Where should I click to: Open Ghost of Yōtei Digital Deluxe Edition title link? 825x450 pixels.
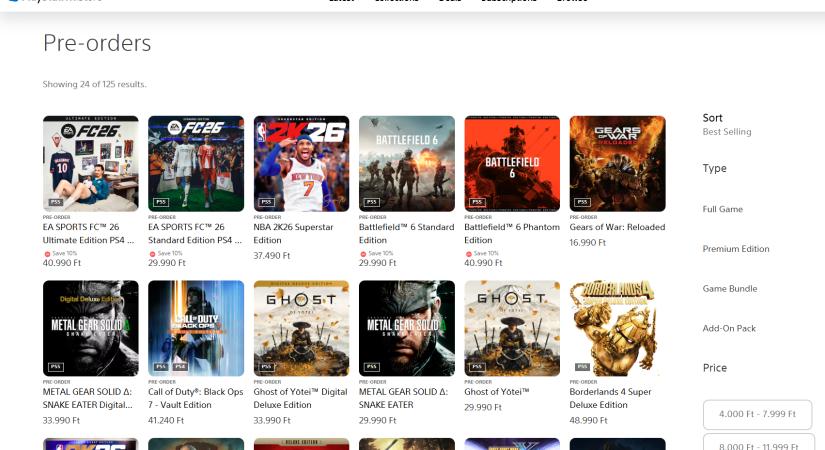(300, 398)
